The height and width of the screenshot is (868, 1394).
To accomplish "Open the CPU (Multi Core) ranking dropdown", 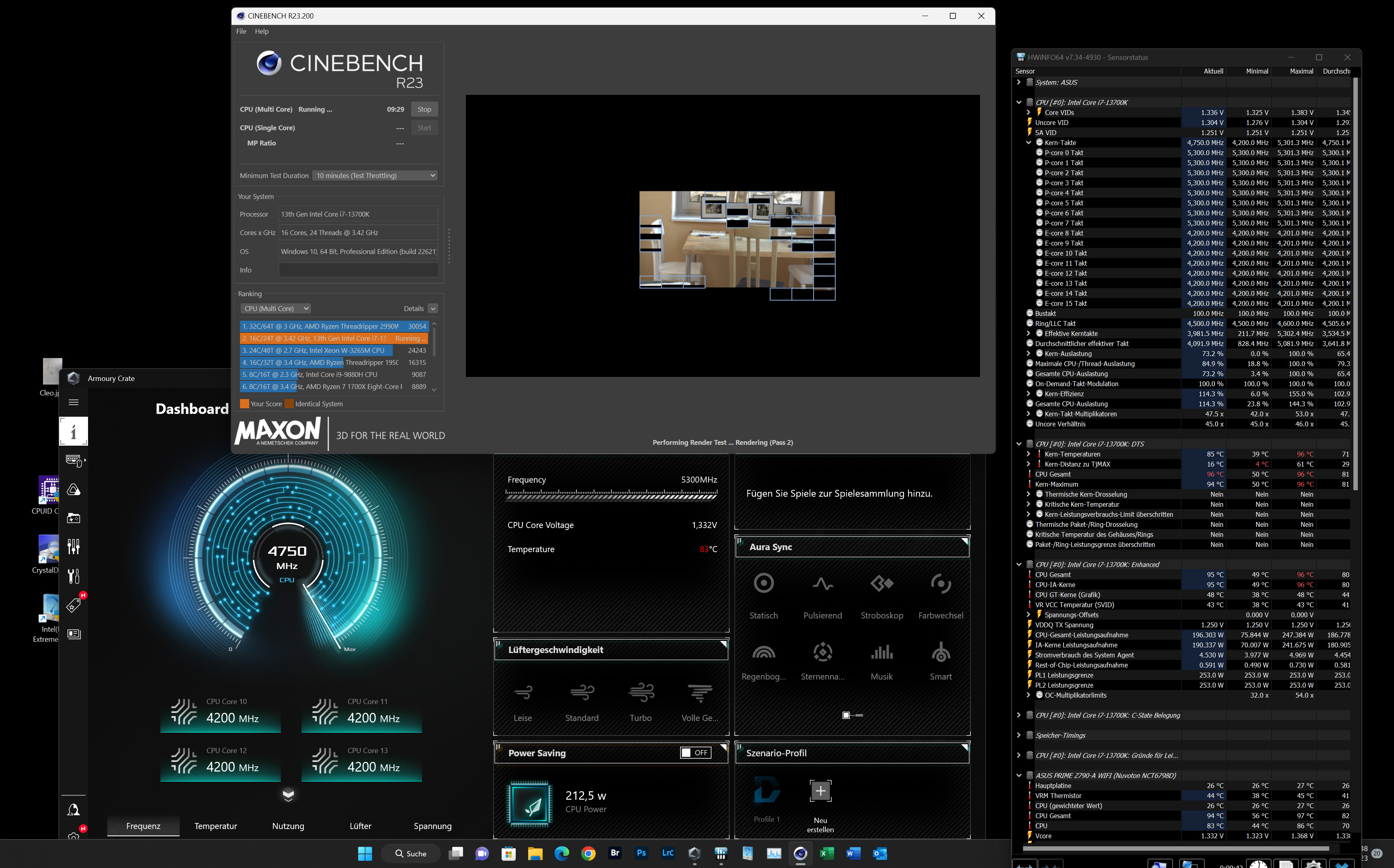I will 276,309.
